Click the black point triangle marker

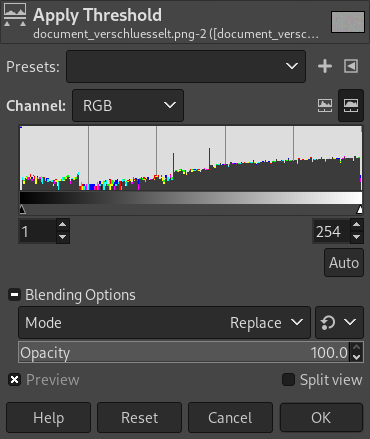pyautogui.click(x=22, y=210)
